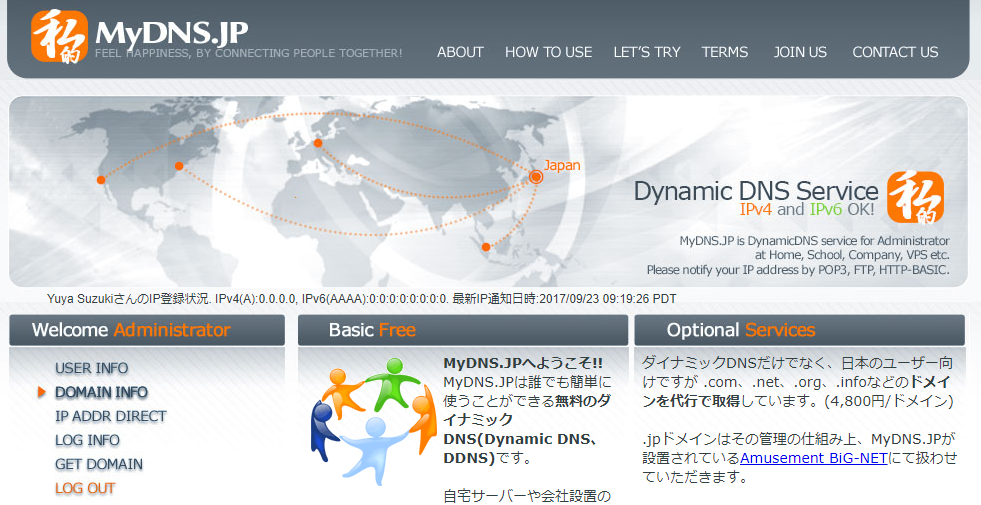Click the orange kanji icon beside Dynamic DNS Service
This screenshot has width=981, height=505.
pyautogui.click(x=915, y=197)
